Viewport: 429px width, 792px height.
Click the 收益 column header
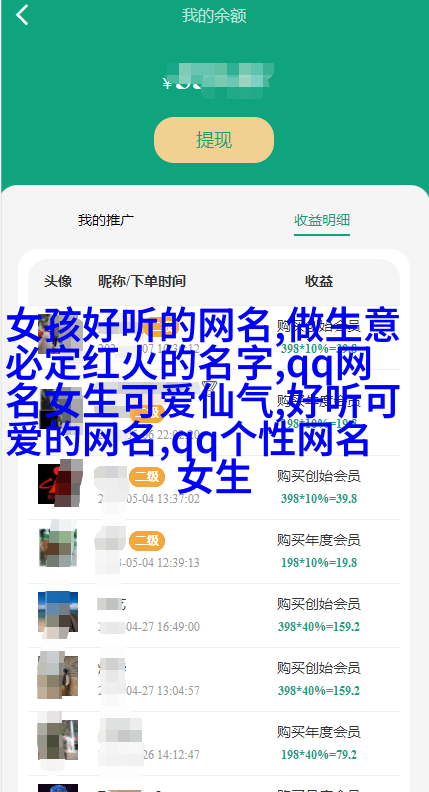[x=319, y=281]
